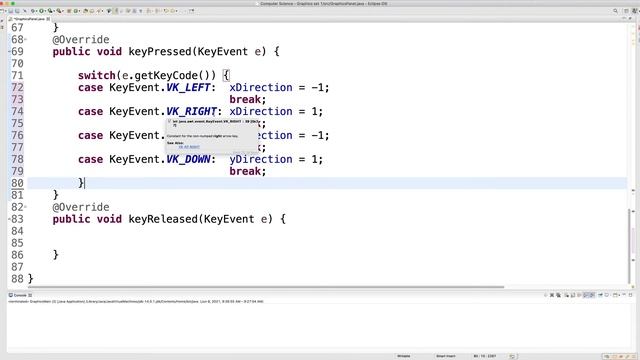The width and height of the screenshot is (640, 360).
Task: Click the Smart Insert status field
Action: pos(445,356)
